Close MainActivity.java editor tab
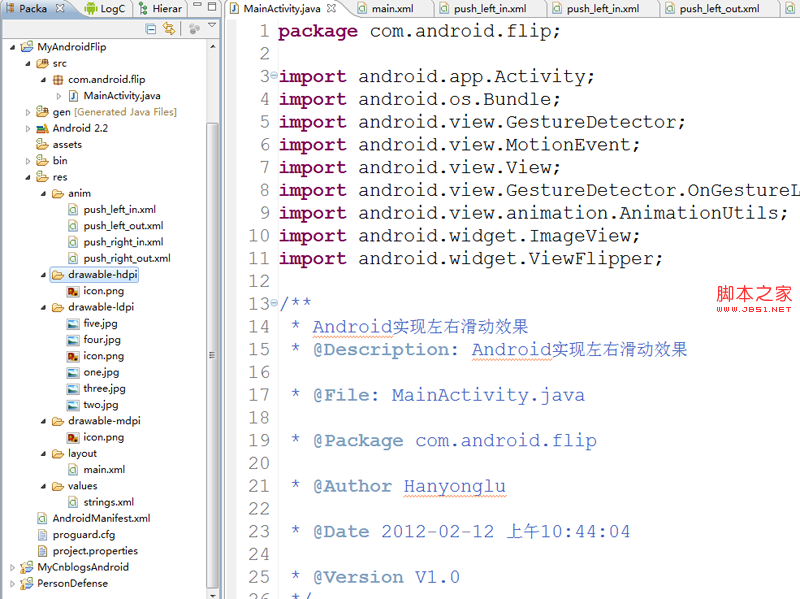 coord(331,8)
